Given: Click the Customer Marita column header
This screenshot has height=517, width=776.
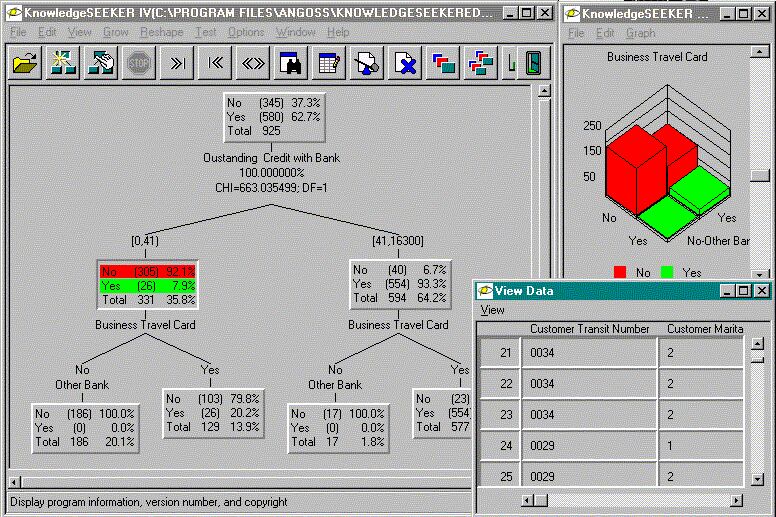Looking at the screenshot, I should (702, 329).
